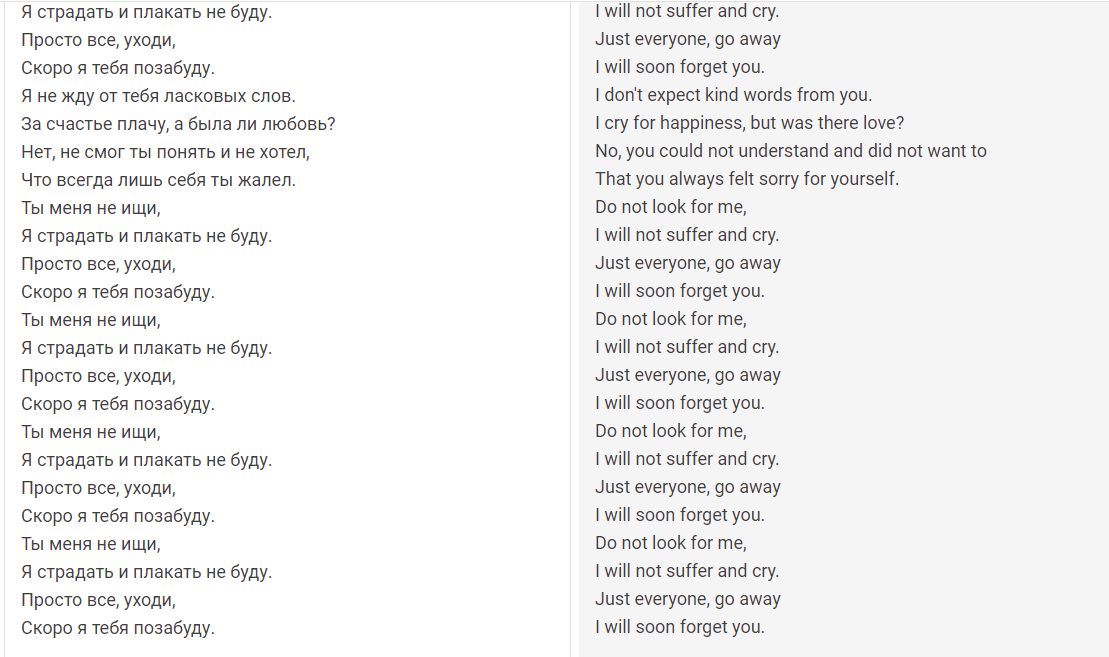Click the line "За счастье плачу, а была ли любовь?"
This screenshot has width=1109, height=657.
coord(178,124)
